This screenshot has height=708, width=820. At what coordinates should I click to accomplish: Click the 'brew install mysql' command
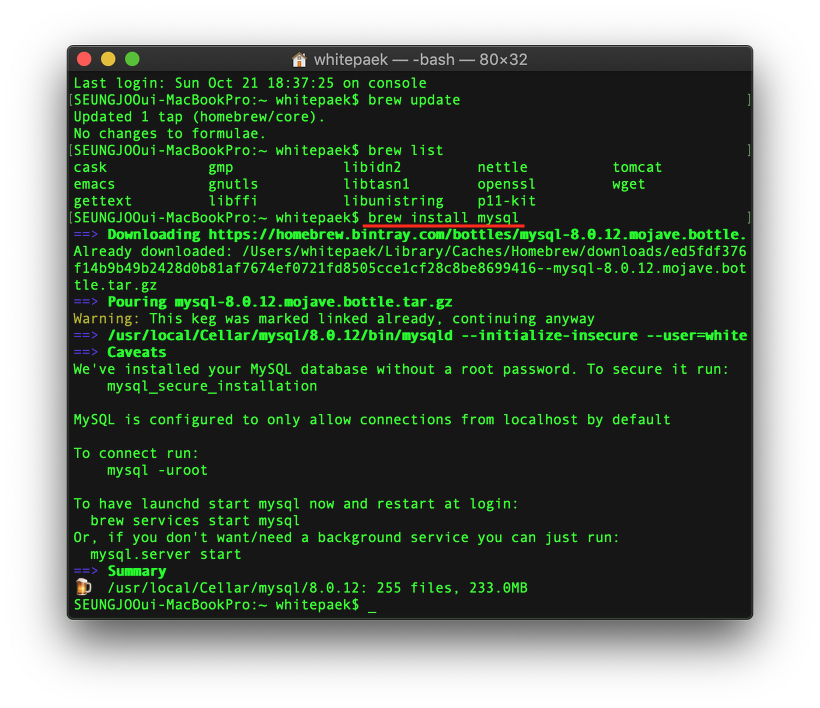click(443, 218)
